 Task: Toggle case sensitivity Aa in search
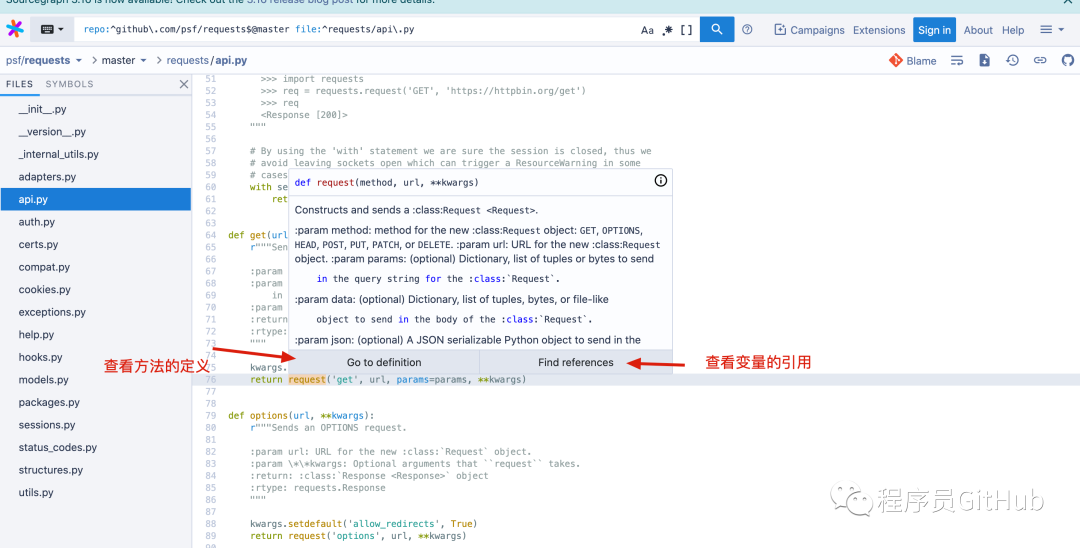point(647,30)
